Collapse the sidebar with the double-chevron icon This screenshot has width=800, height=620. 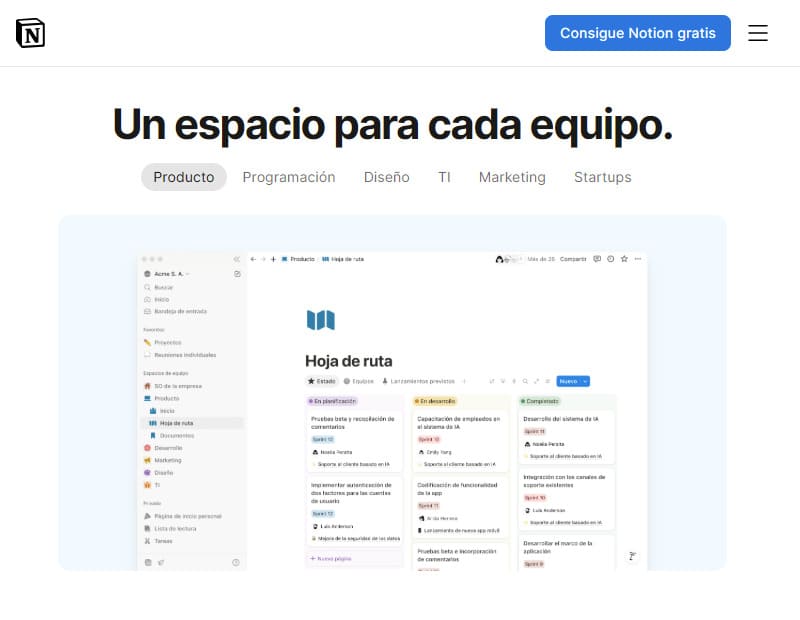click(x=237, y=258)
